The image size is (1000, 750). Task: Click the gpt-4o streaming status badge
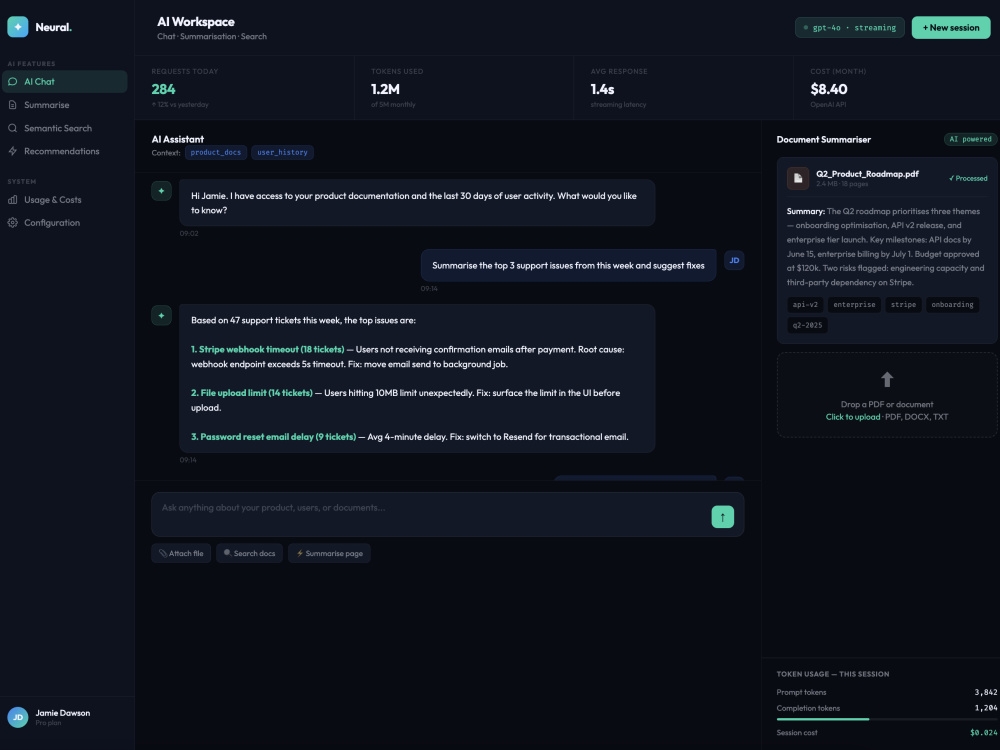(849, 27)
